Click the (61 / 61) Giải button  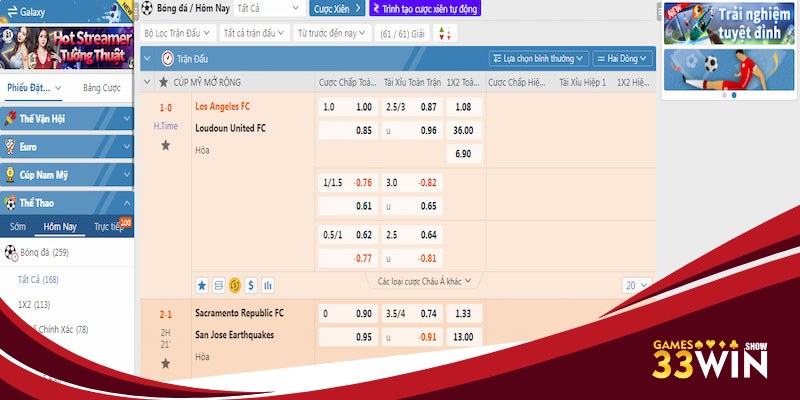pos(402,33)
